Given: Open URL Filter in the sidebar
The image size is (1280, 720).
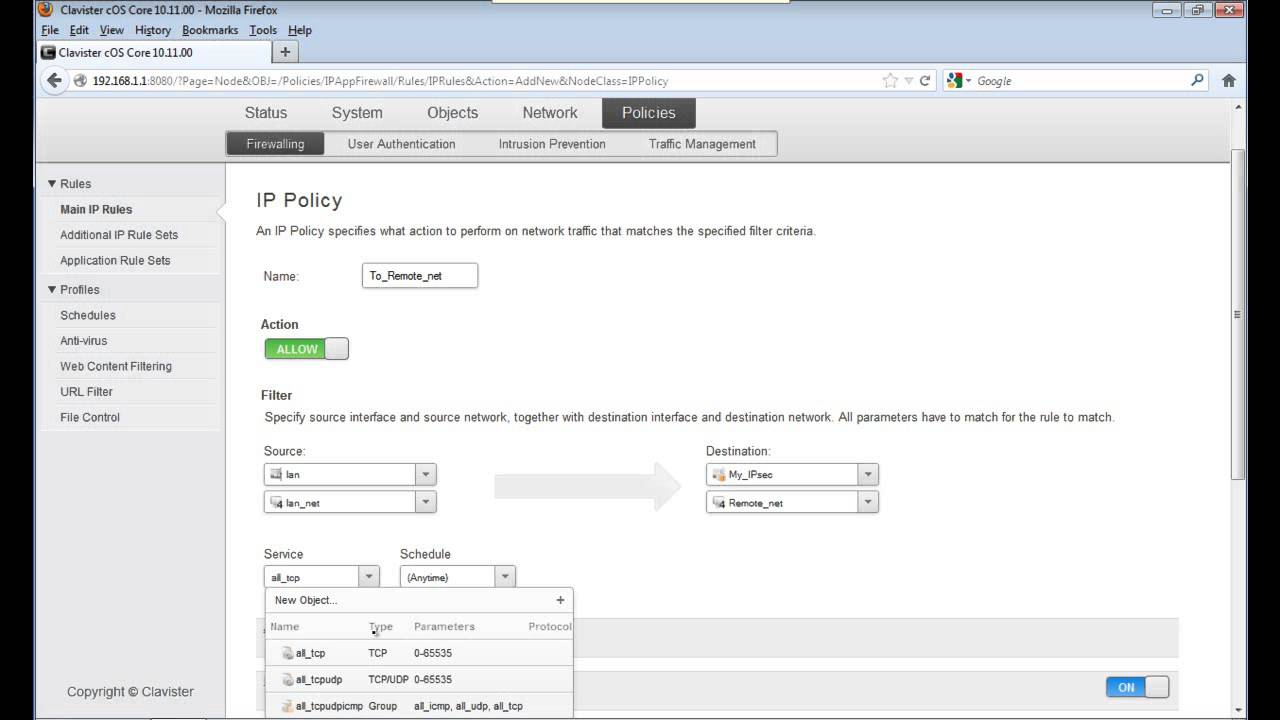Looking at the screenshot, I should (x=86, y=392).
